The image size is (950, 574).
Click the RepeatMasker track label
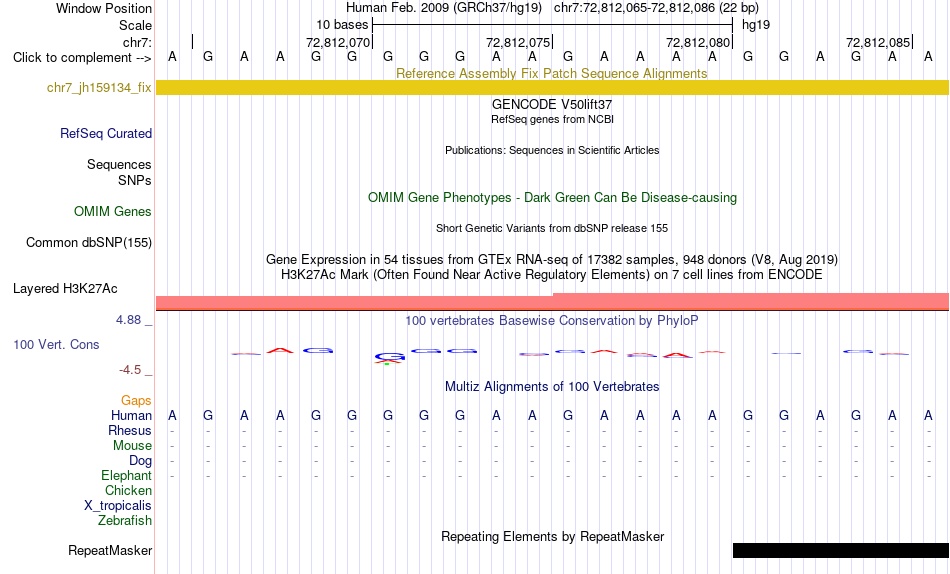(x=110, y=550)
